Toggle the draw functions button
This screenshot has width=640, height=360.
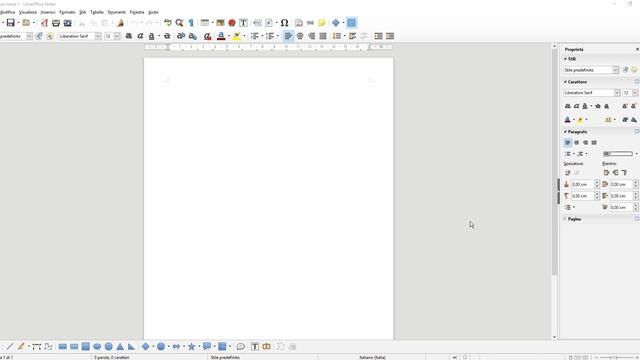tap(351, 23)
